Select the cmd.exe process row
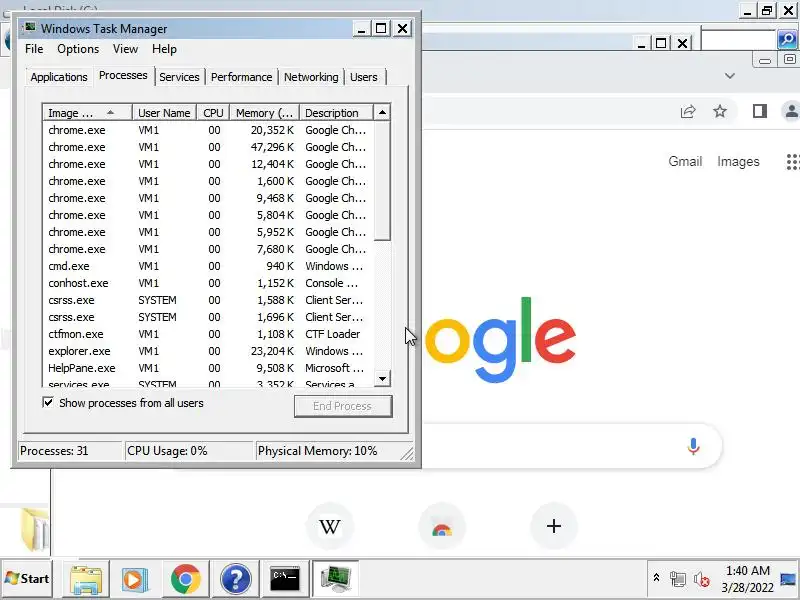The height and width of the screenshot is (600, 800). click(208, 266)
